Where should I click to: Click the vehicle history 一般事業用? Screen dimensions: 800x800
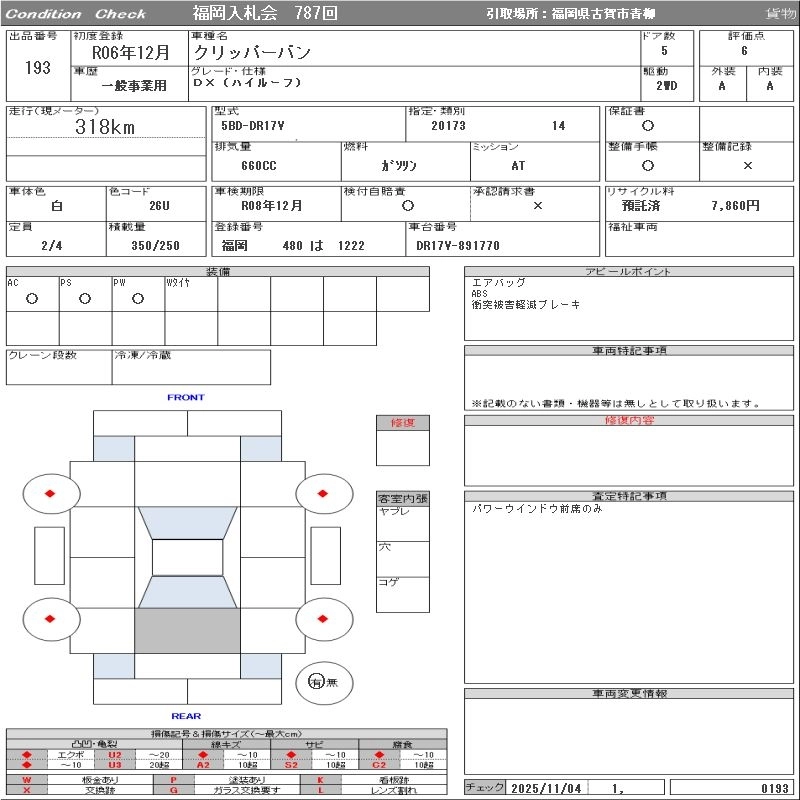coord(134,86)
